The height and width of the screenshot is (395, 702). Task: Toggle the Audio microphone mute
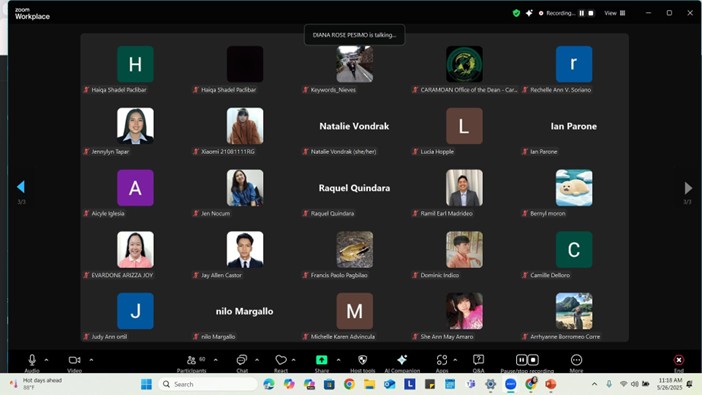click(x=32, y=360)
